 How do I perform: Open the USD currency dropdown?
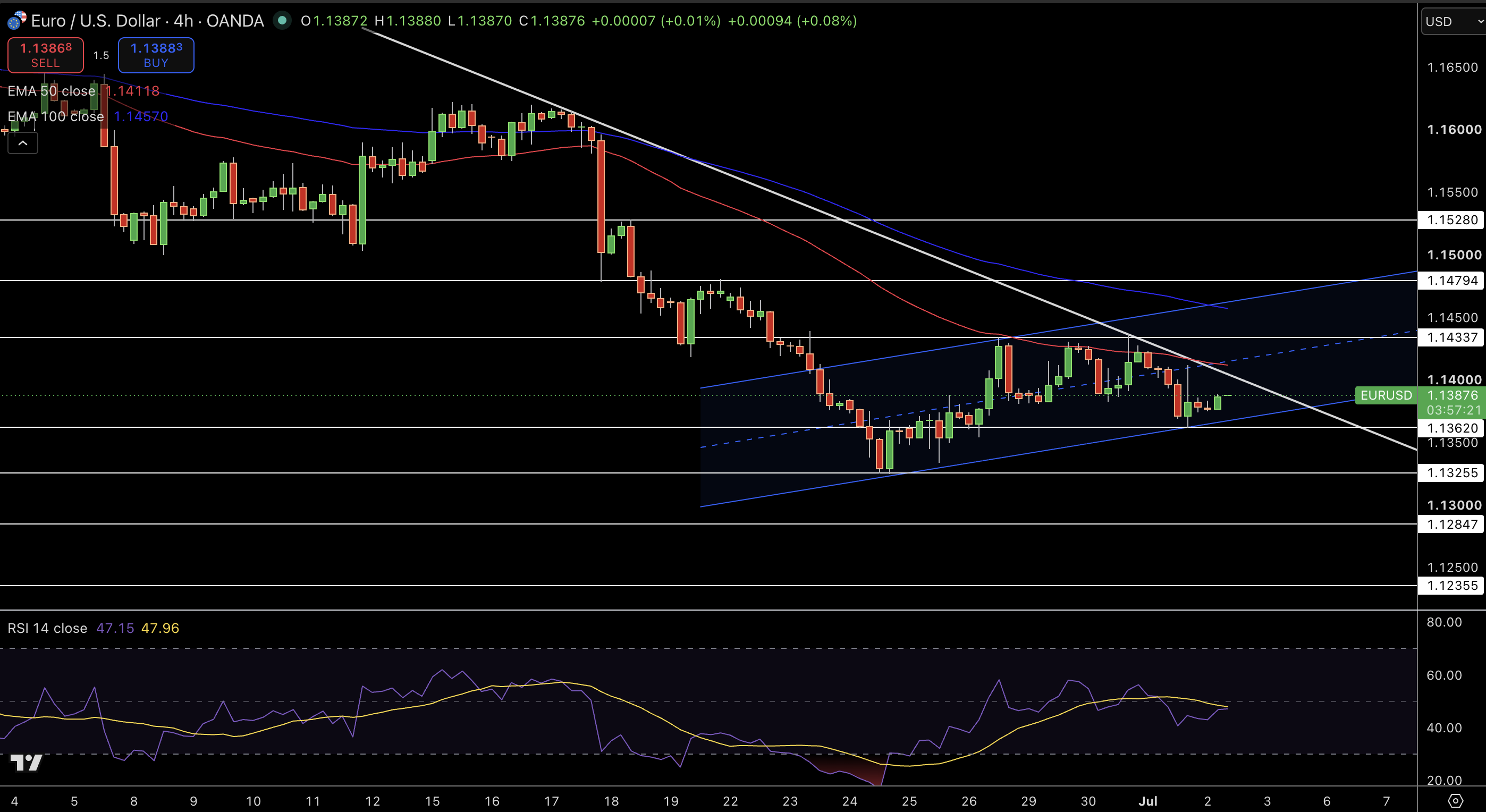click(x=1453, y=22)
